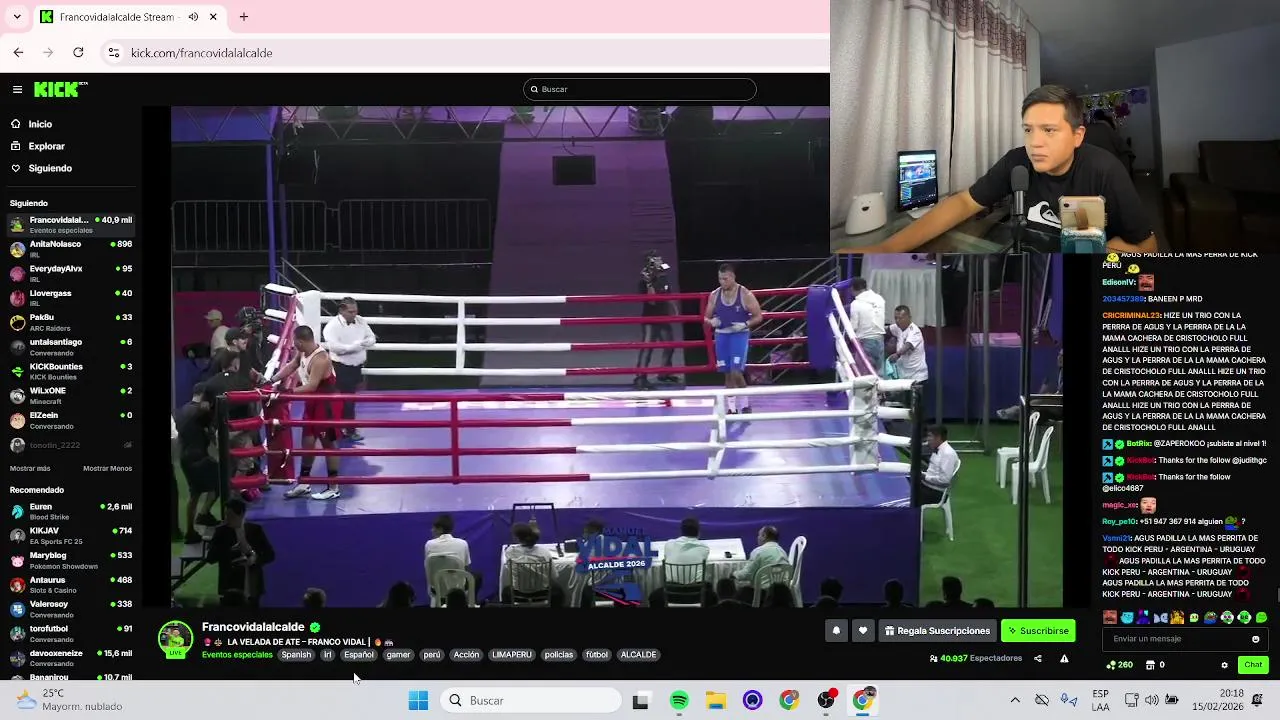Screen dimensions: 1280x720
Task: Open AnitaNolasco channel in the sidebar
Action: tap(70, 249)
